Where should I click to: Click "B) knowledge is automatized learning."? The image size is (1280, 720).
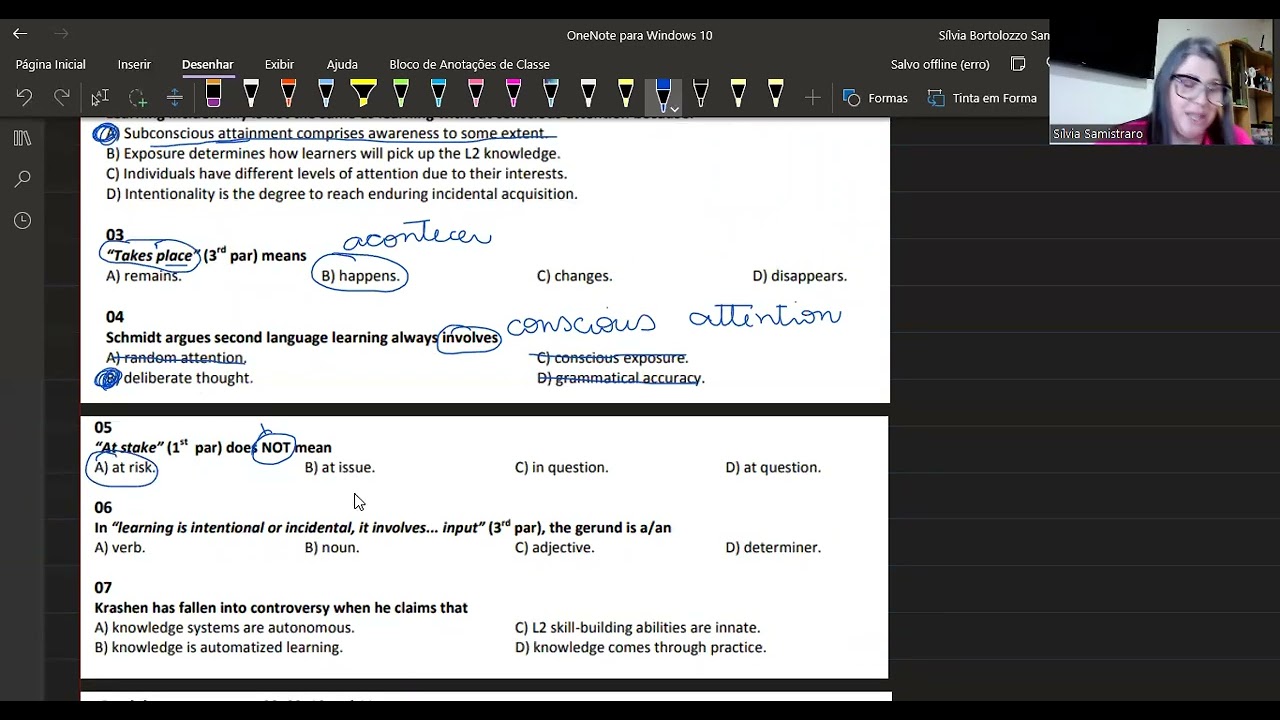(x=218, y=647)
